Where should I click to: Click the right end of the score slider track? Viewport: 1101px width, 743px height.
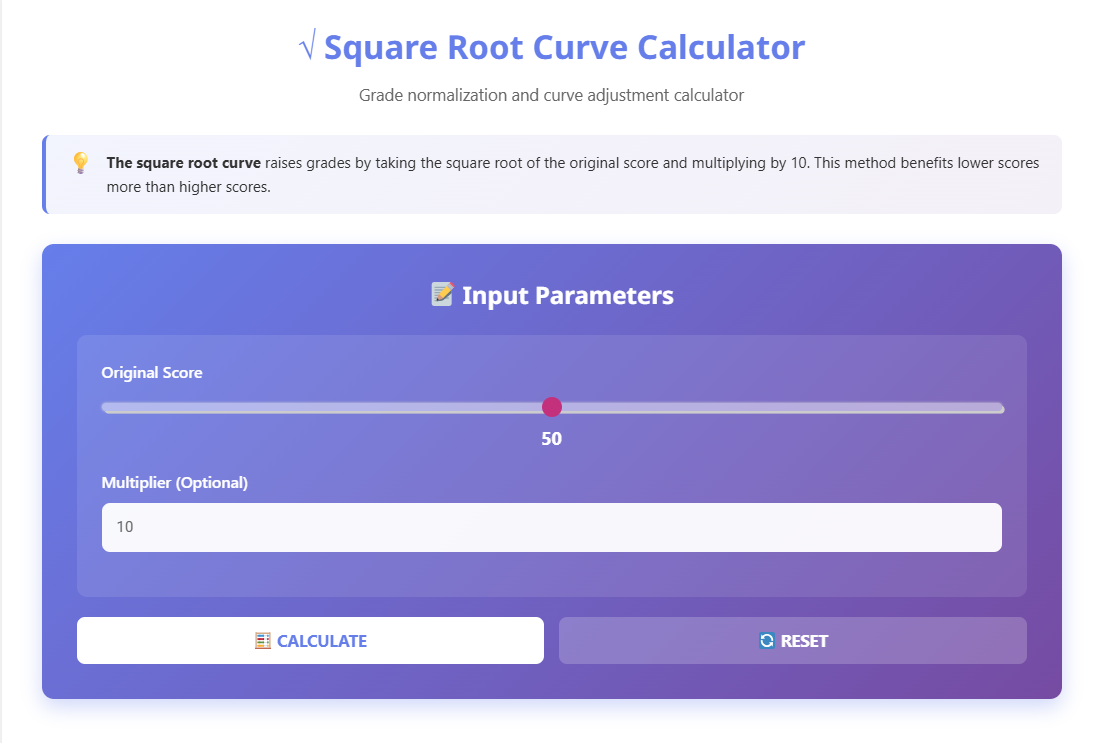[995, 407]
